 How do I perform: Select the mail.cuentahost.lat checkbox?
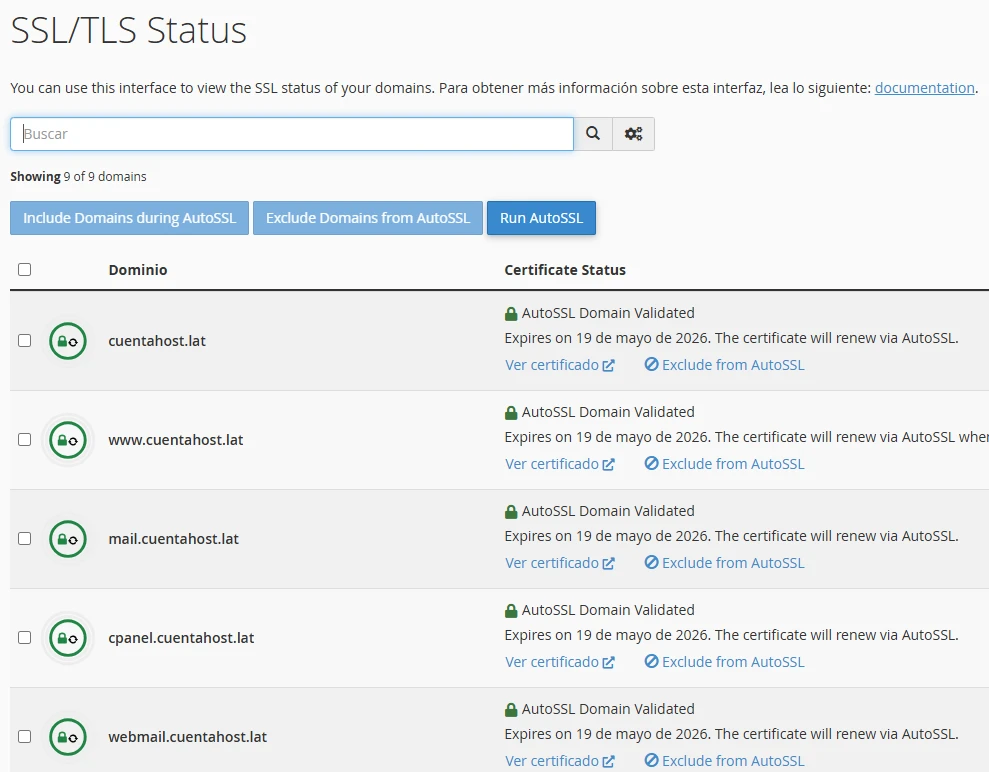pos(25,539)
